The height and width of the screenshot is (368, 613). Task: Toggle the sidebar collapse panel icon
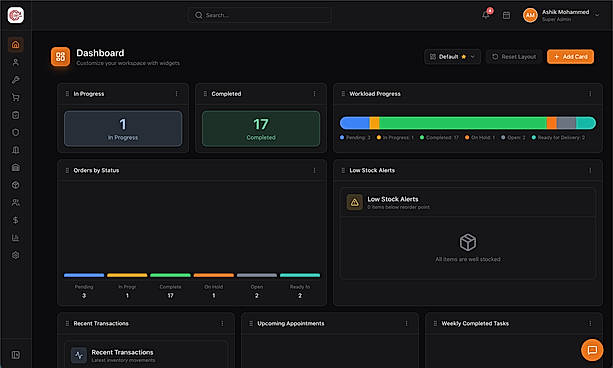(16, 355)
